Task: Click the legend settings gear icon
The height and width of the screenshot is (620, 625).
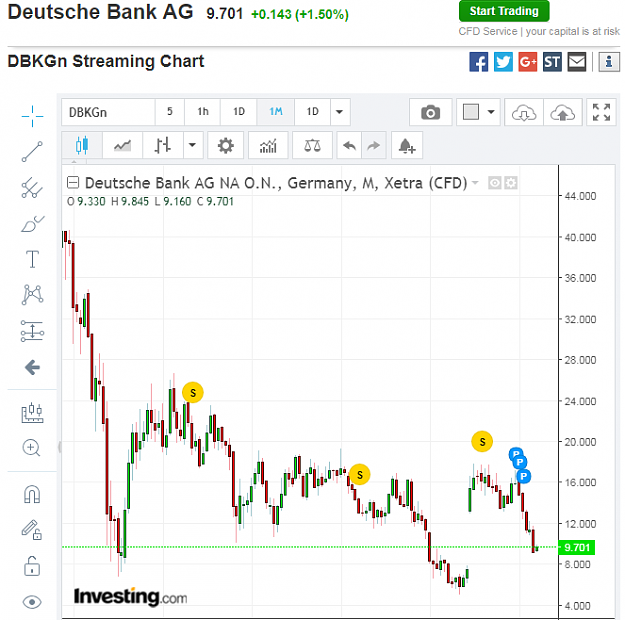Action: pyautogui.click(x=511, y=183)
